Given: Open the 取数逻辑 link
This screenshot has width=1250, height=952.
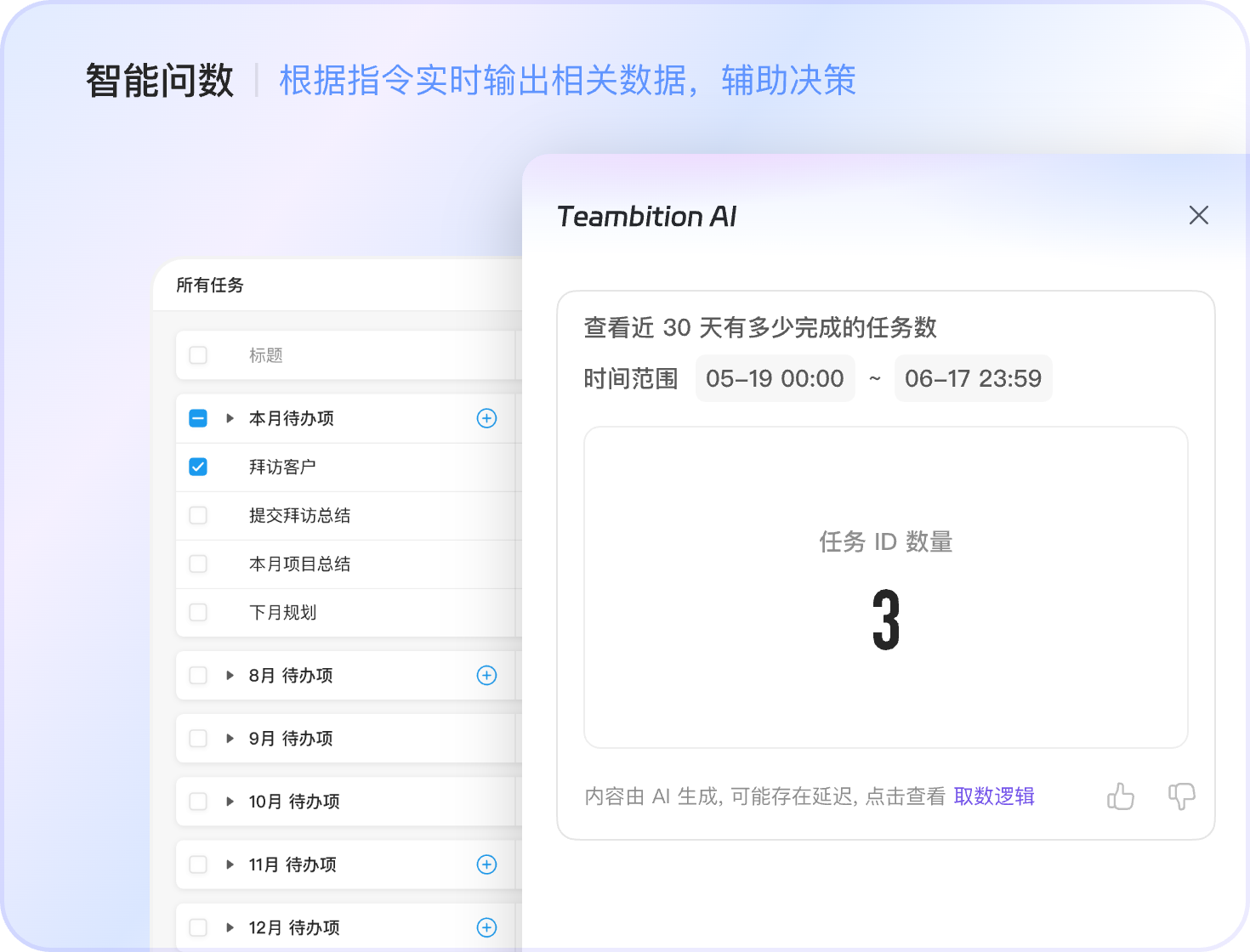Looking at the screenshot, I should coord(994,796).
